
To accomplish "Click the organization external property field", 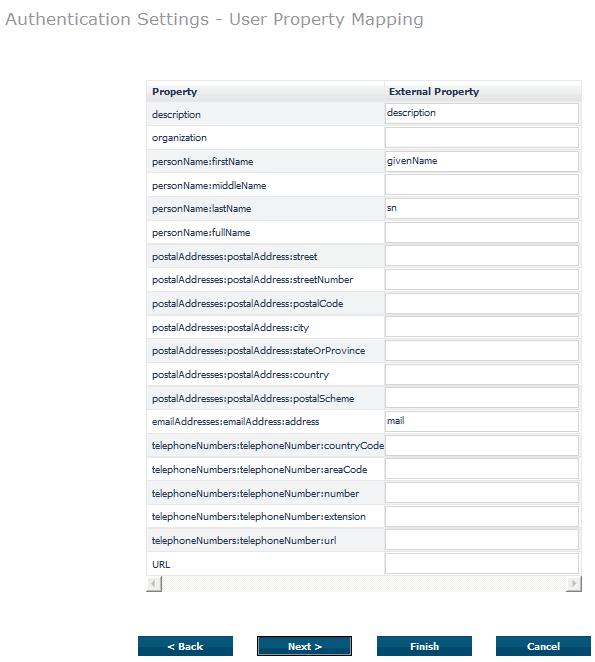I will pos(482,138).
